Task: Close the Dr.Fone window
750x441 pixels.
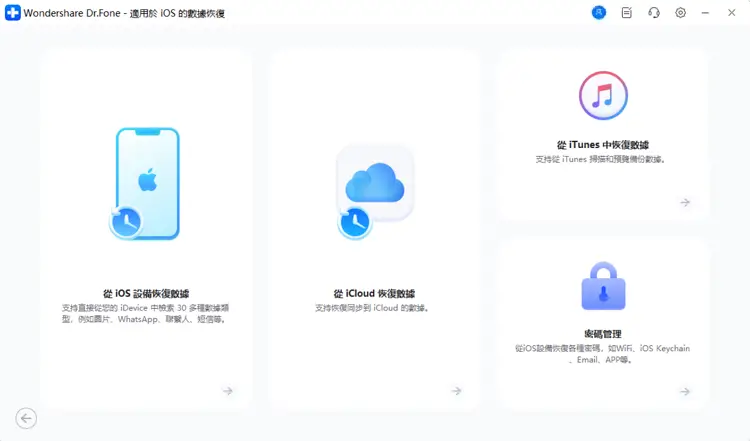Action: (731, 13)
